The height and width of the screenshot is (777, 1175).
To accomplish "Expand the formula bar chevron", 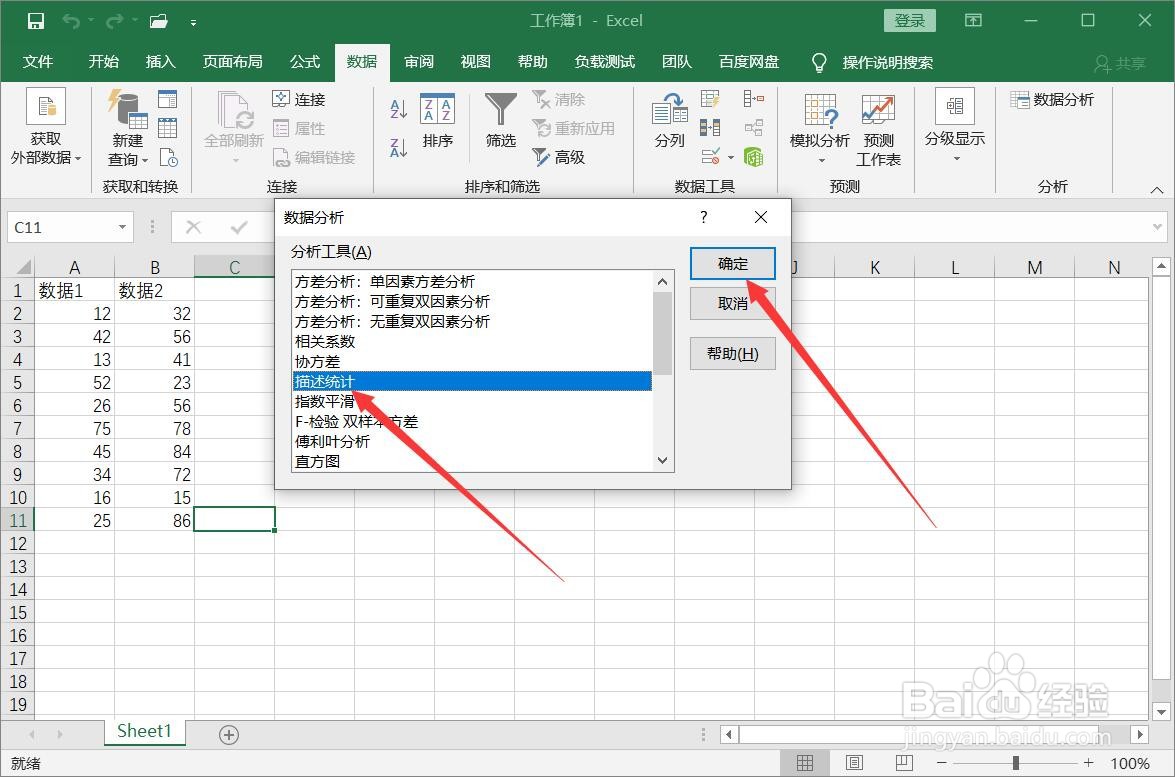I will (1158, 227).
